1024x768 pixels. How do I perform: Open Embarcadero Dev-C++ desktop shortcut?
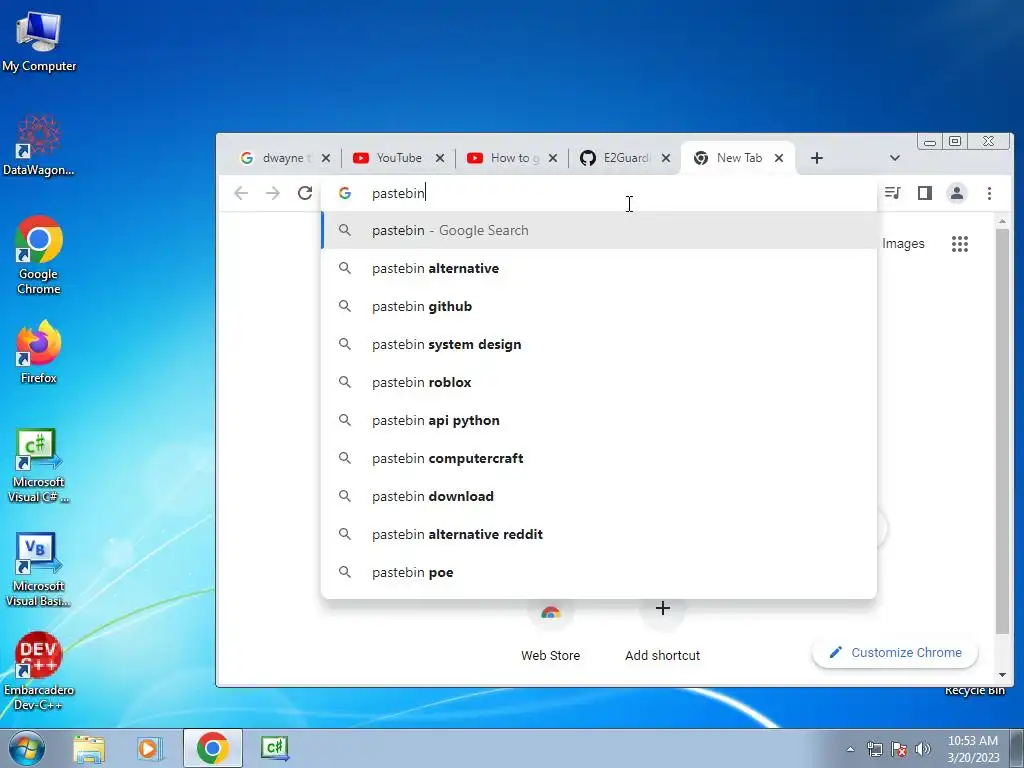(x=39, y=671)
